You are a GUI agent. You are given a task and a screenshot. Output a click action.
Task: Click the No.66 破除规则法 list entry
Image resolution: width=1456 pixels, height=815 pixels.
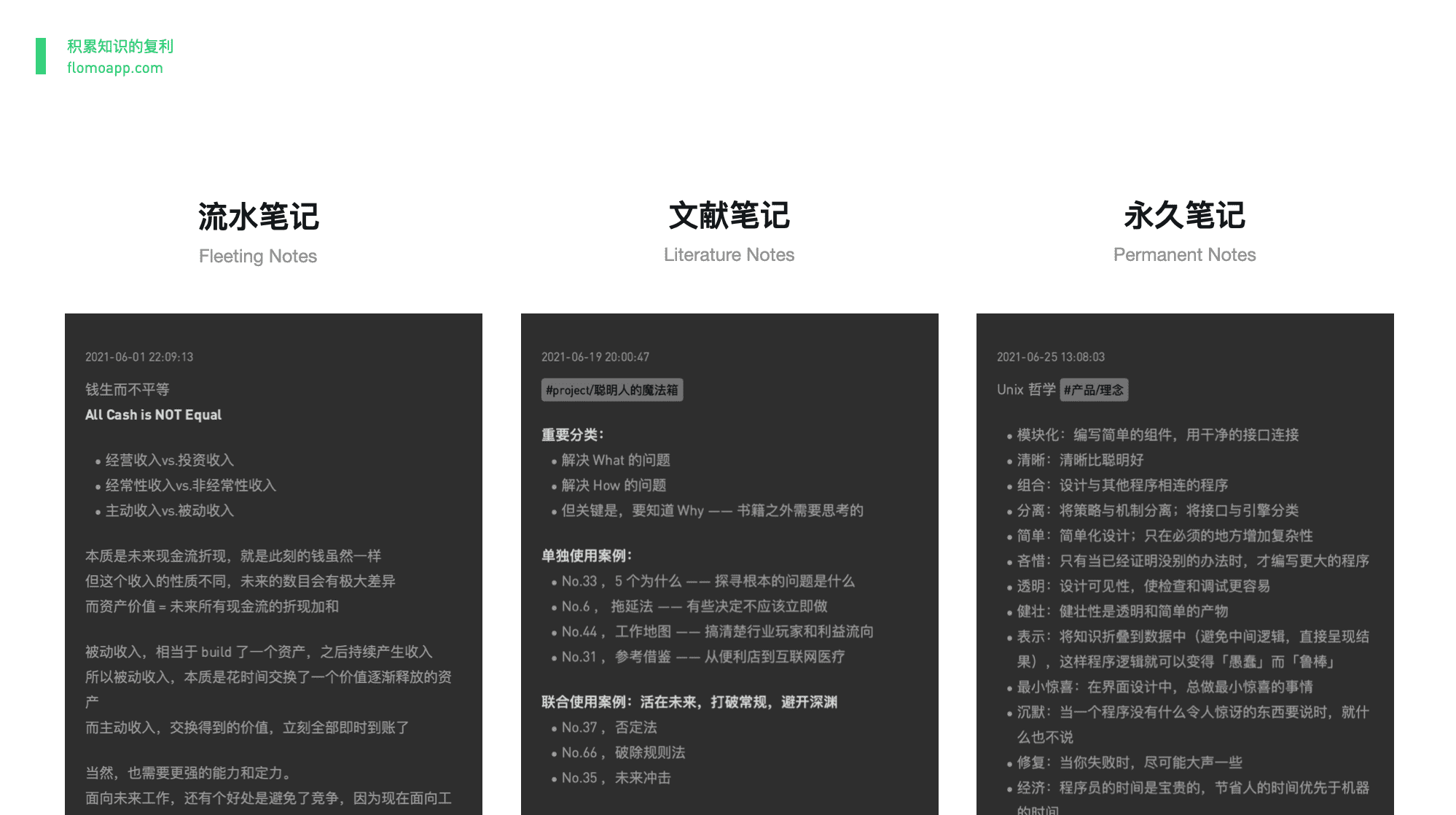[x=623, y=752]
